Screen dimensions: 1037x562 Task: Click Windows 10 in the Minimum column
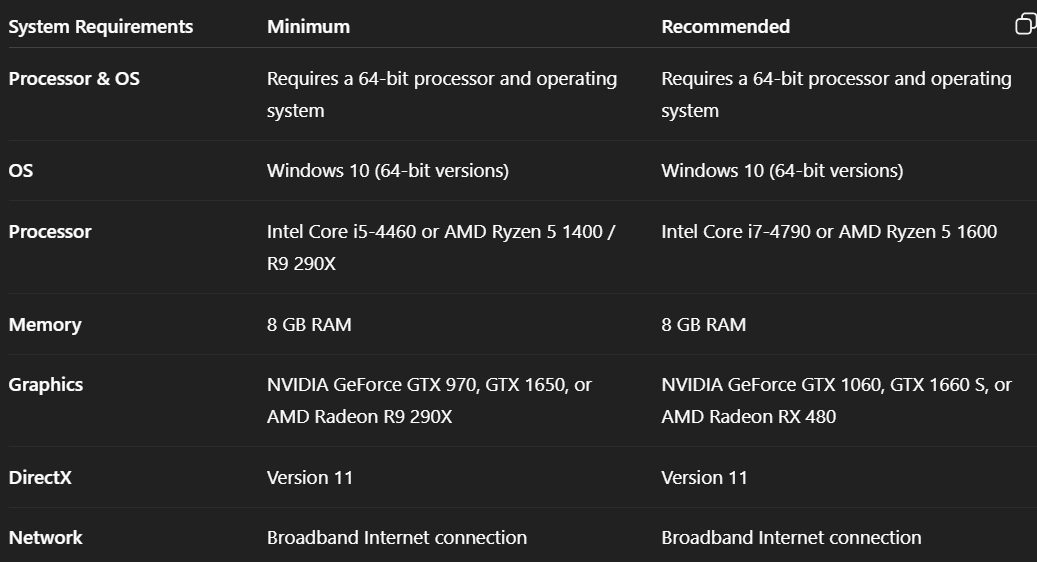point(387,171)
